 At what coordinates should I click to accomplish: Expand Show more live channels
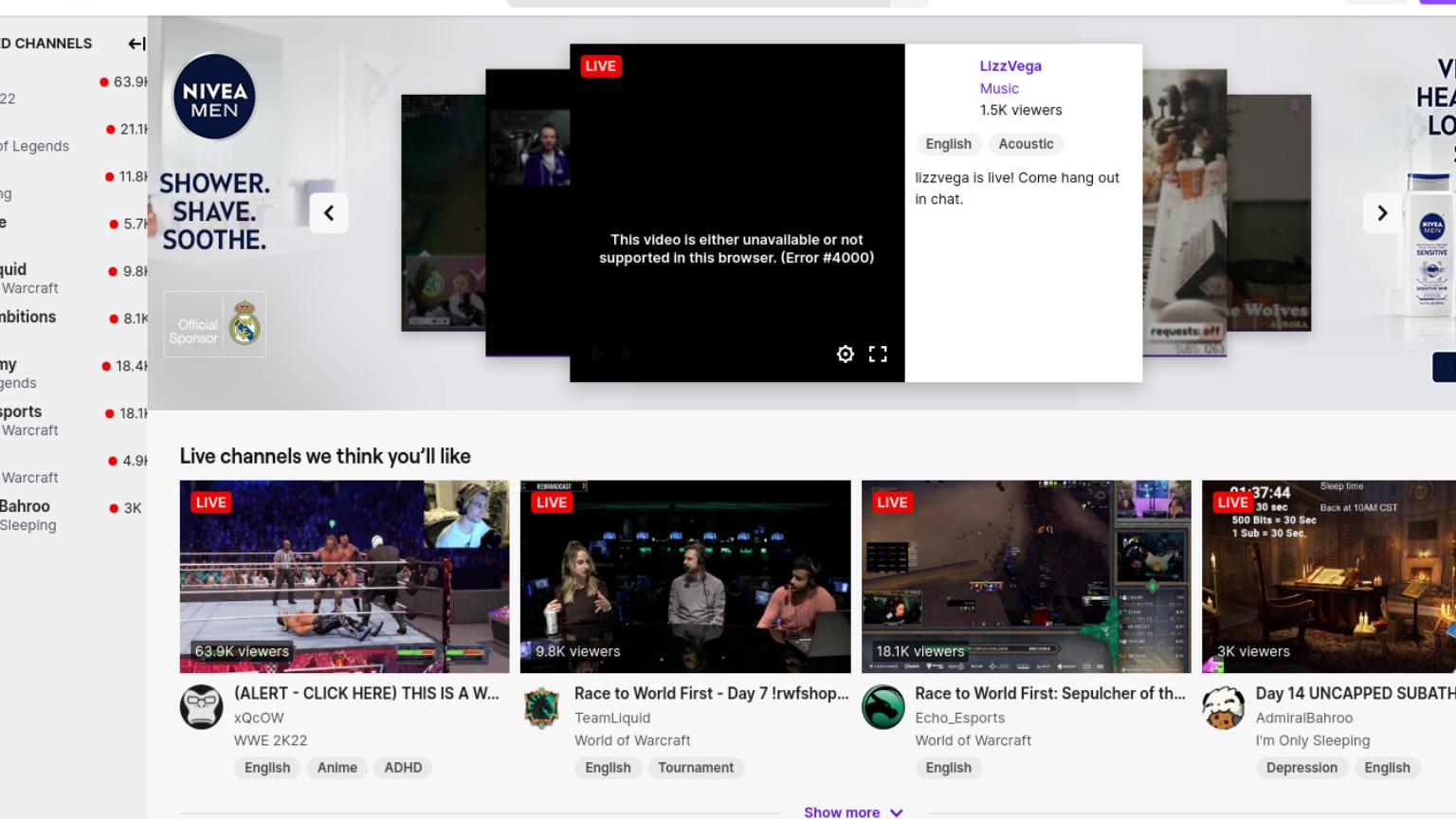(x=853, y=811)
